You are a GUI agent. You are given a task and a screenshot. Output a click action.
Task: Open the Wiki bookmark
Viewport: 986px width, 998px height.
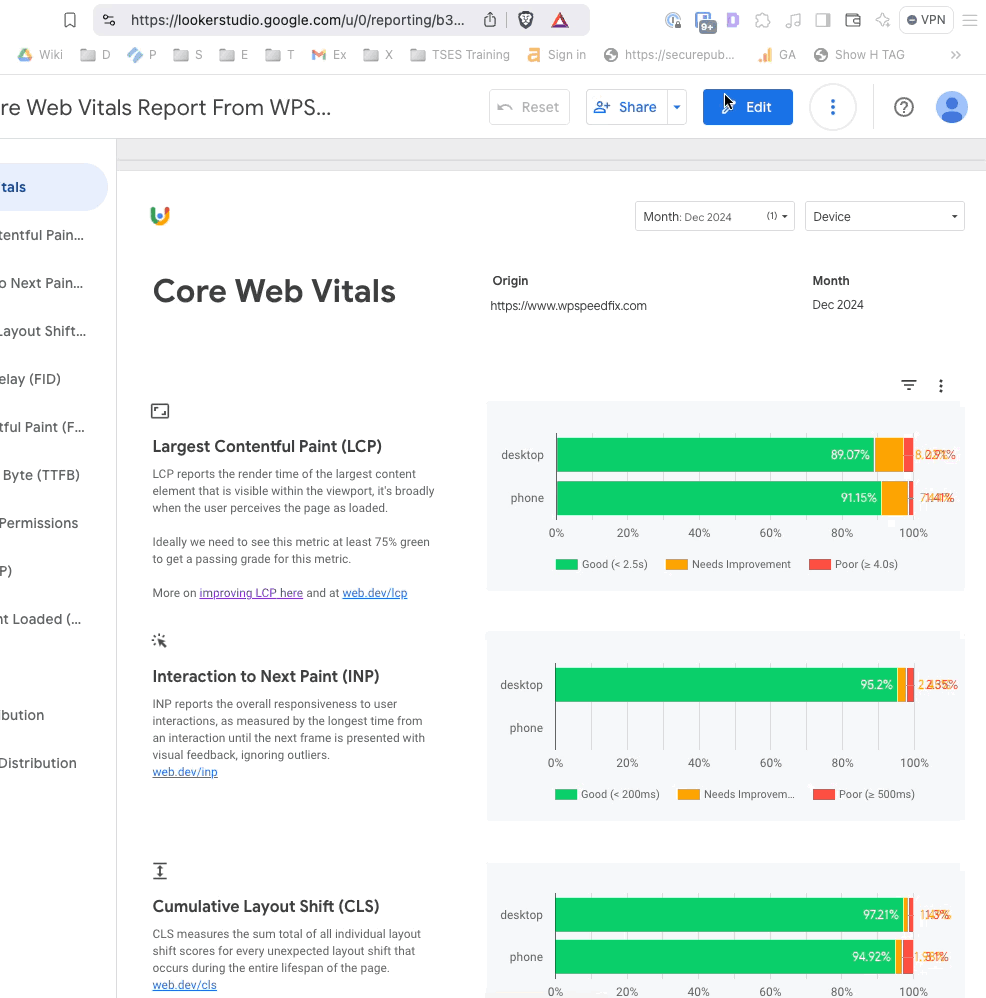click(40, 55)
